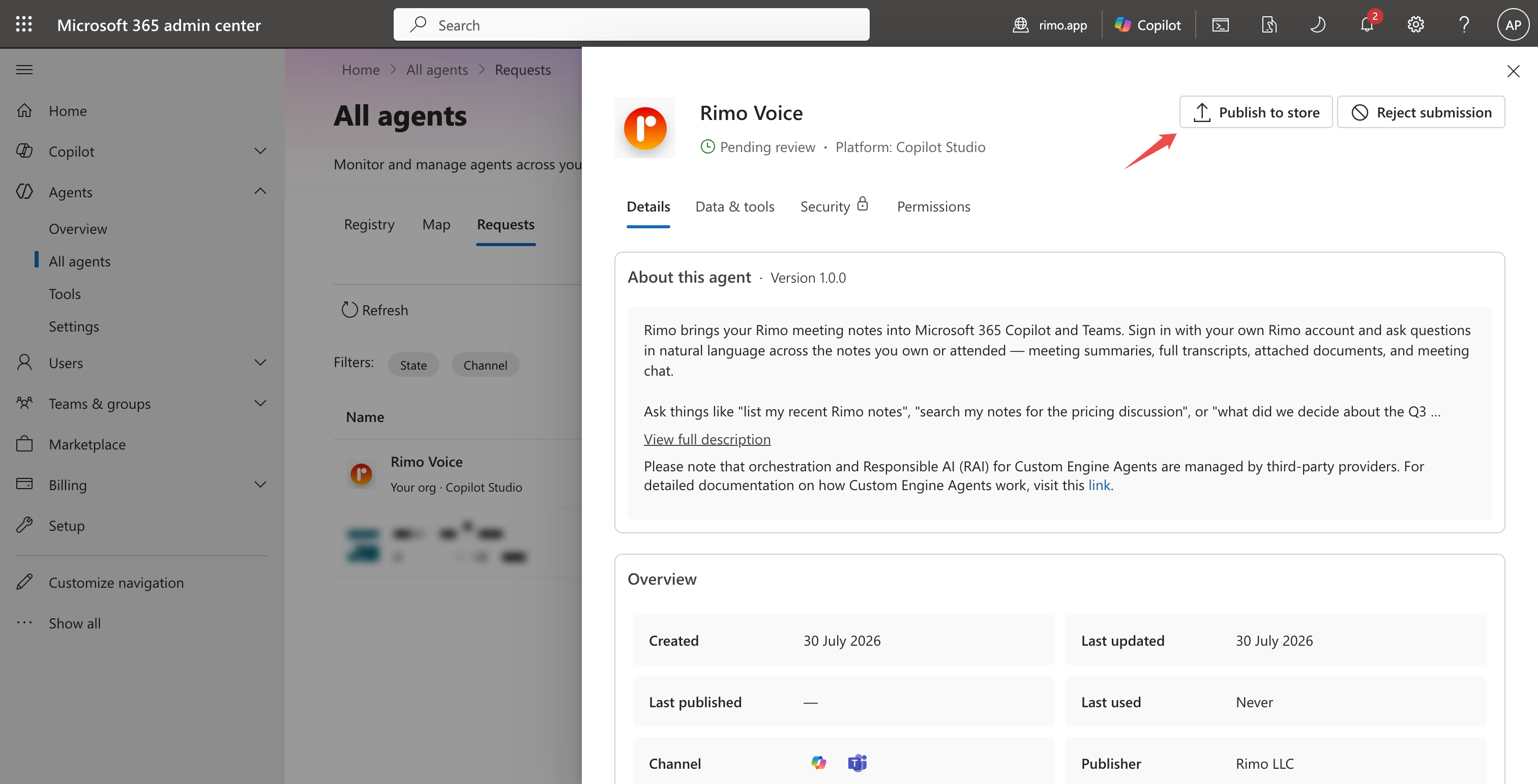Viewport: 1538px width, 784px height.
Task: Open Settings under Agents in sidebar
Action: tap(74, 326)
